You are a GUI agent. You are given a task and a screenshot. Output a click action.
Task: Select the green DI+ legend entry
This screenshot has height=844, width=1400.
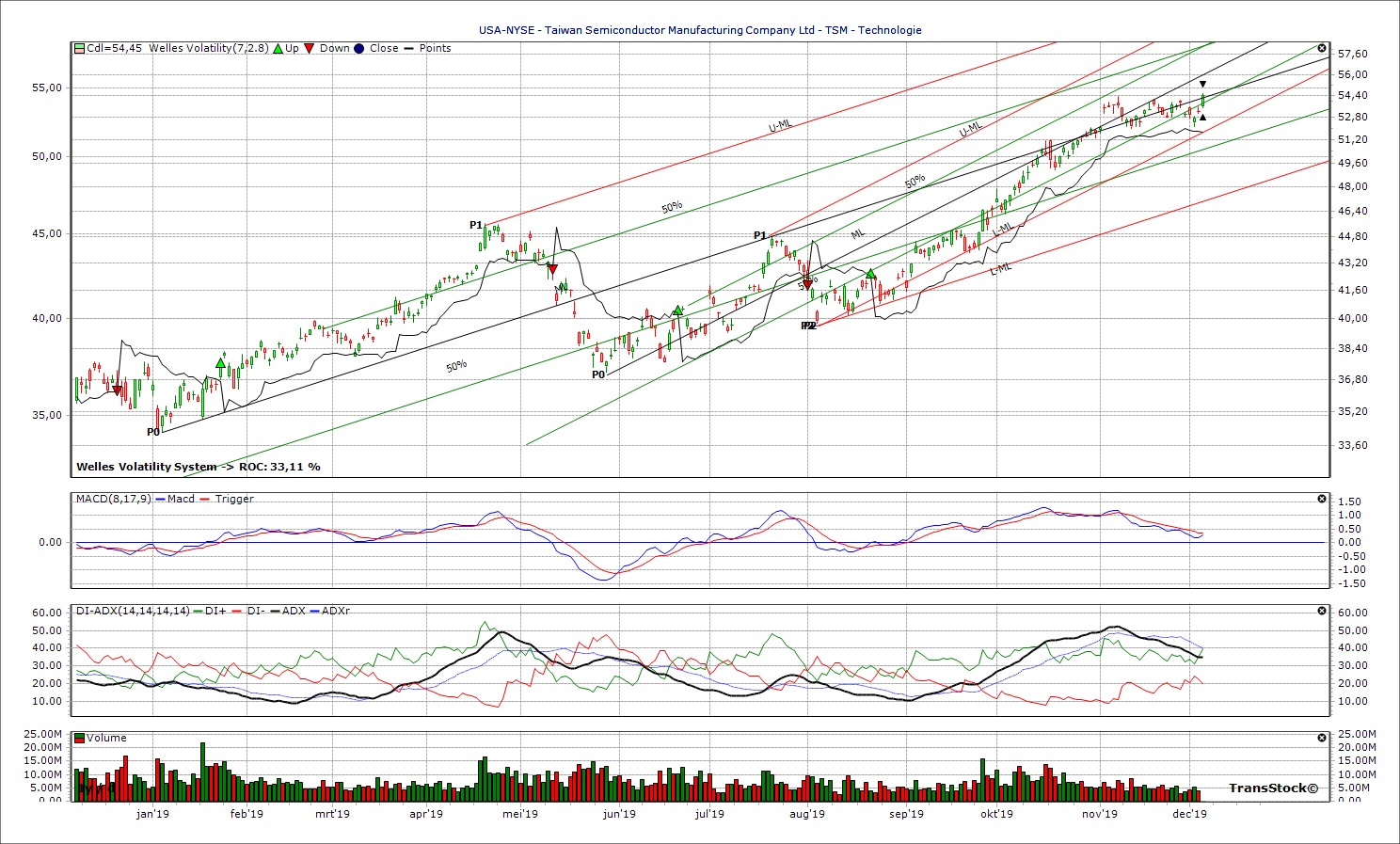210,611
